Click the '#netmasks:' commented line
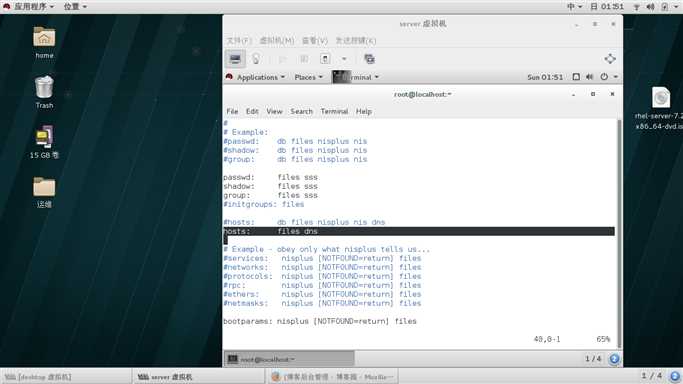 click(322, 303)
